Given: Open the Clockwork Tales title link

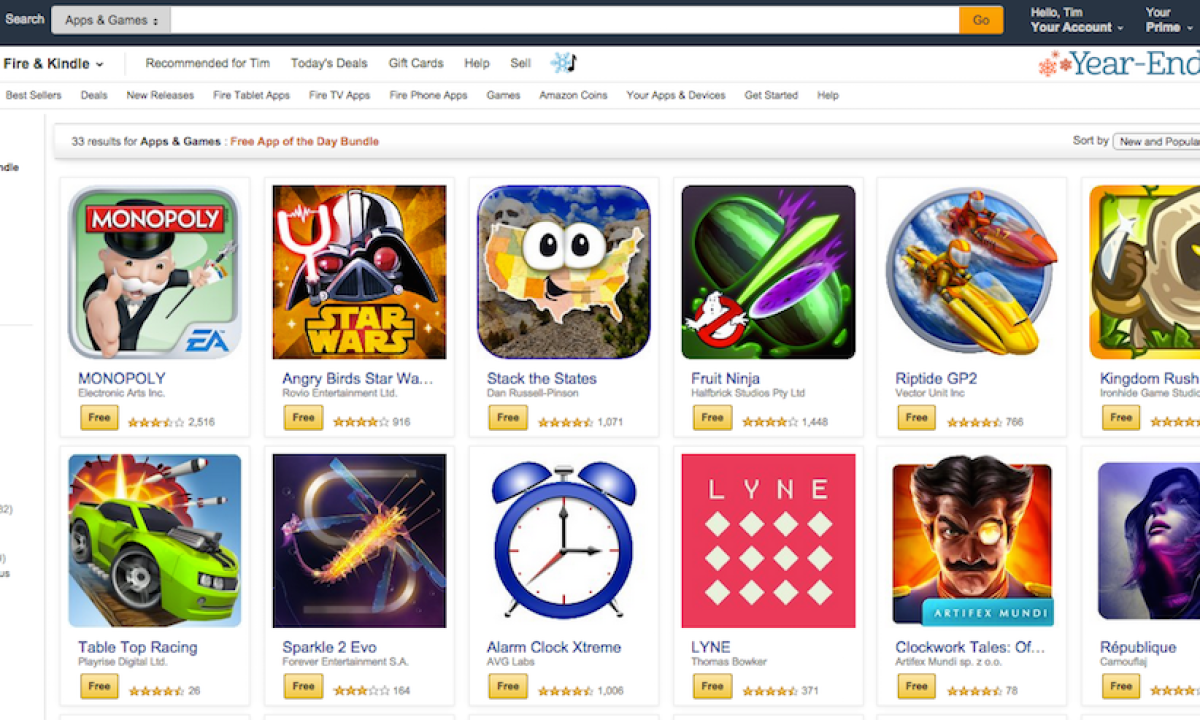Looking at the screenshot, I should [x=970, y=647].
